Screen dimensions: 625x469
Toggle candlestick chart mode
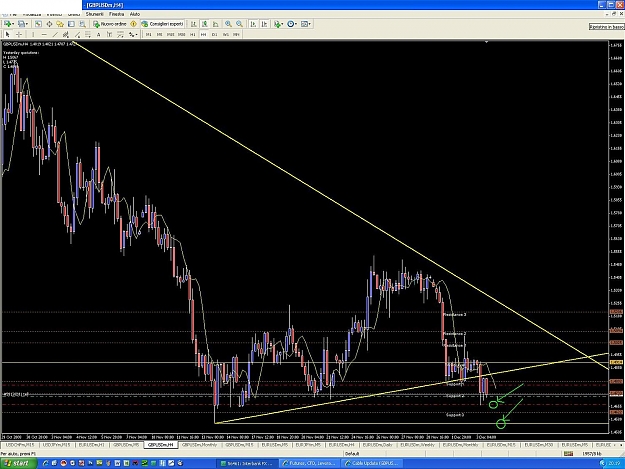204,24
